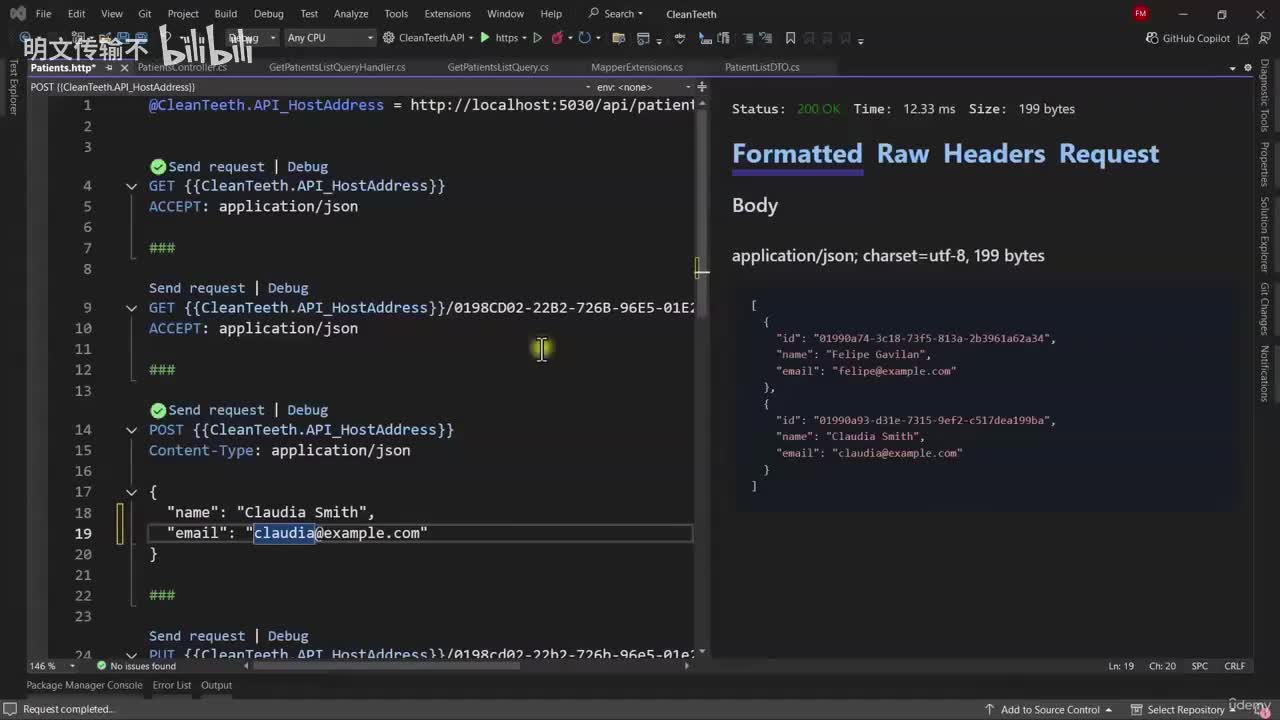
Task: Collapse the POST request at line 14
Action: tap(131, 430)
